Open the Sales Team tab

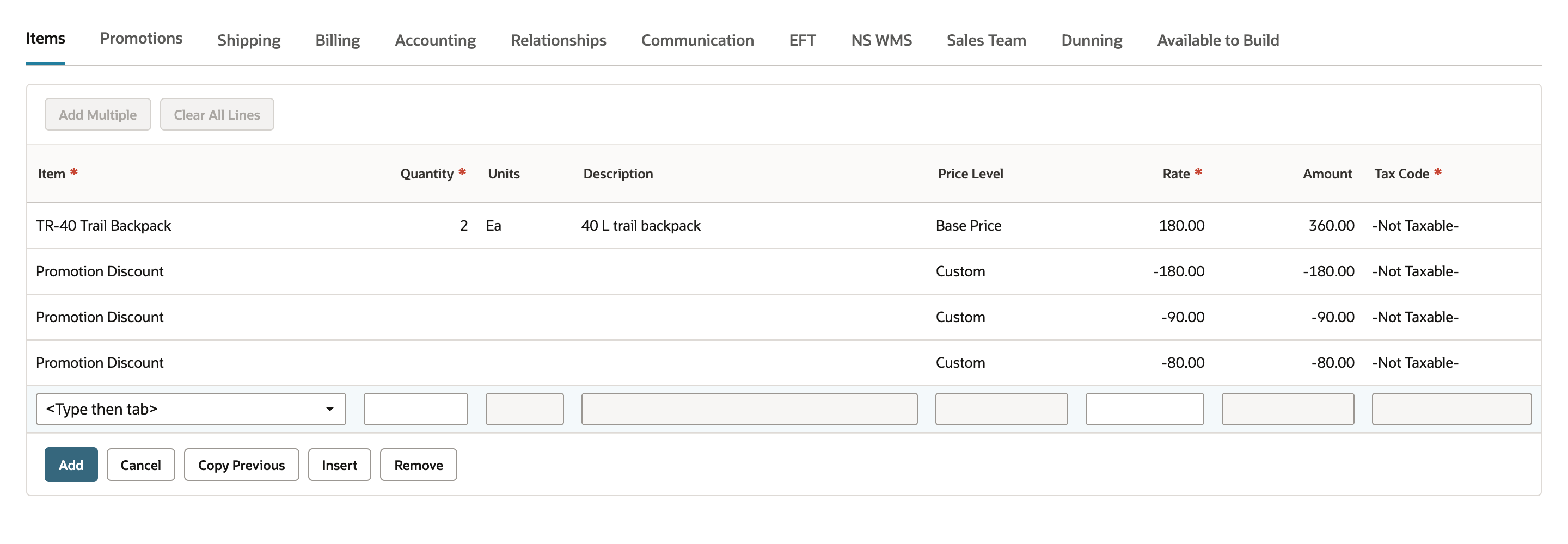986,40
